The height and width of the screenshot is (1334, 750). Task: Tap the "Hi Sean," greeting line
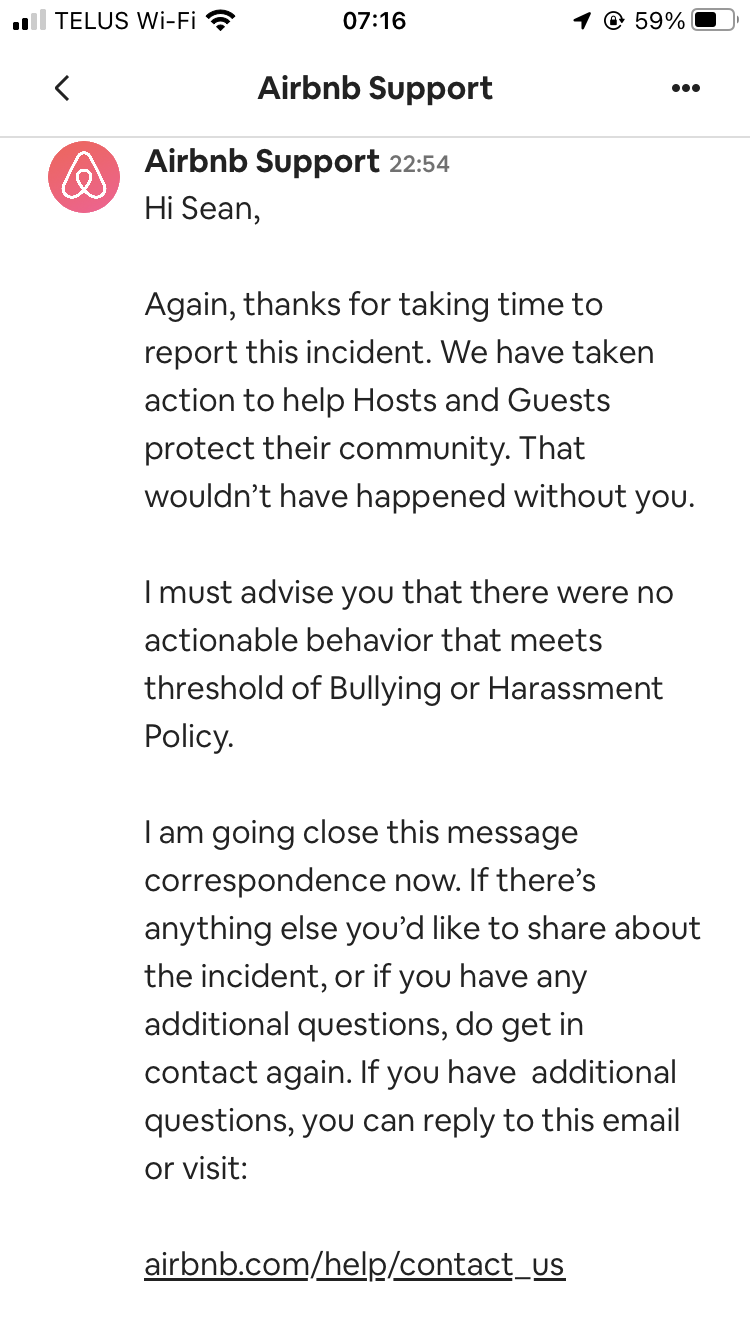click(x=202, y=208)
